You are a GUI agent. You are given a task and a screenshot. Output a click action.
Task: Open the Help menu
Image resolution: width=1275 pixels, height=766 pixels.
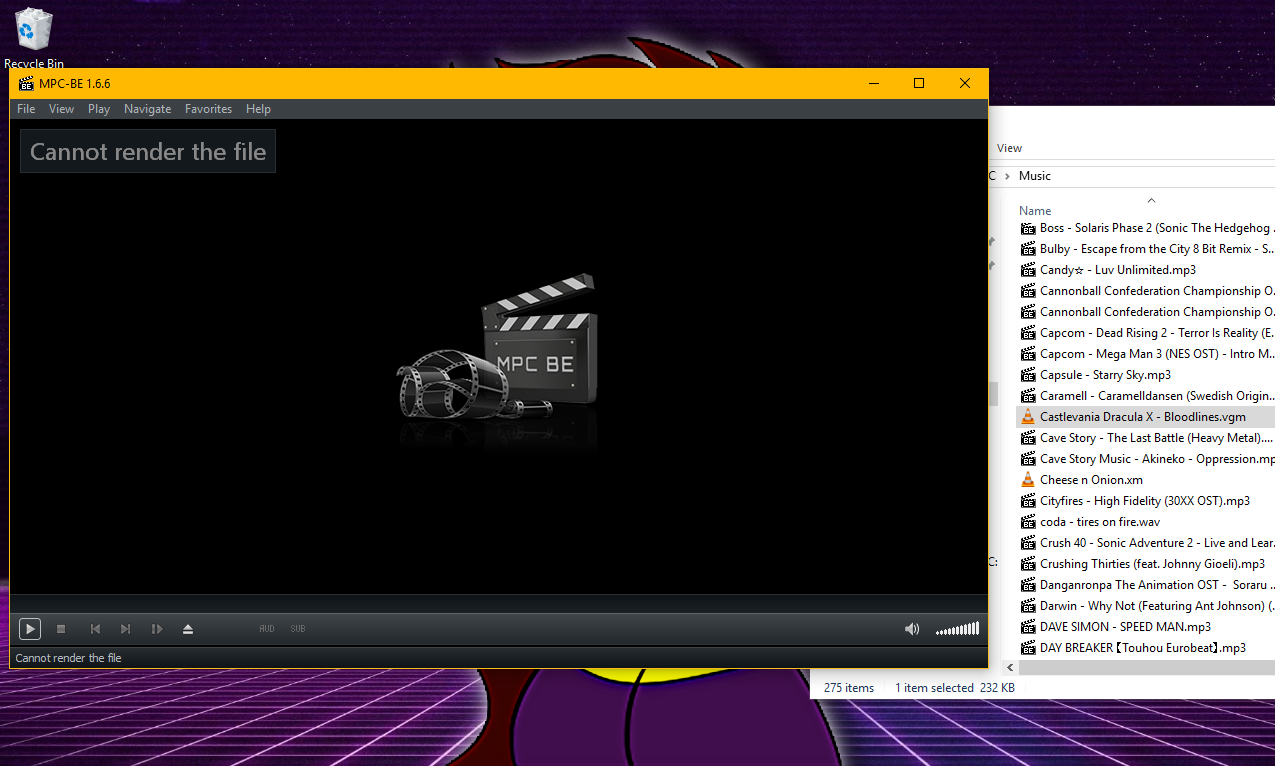[258, 109]
